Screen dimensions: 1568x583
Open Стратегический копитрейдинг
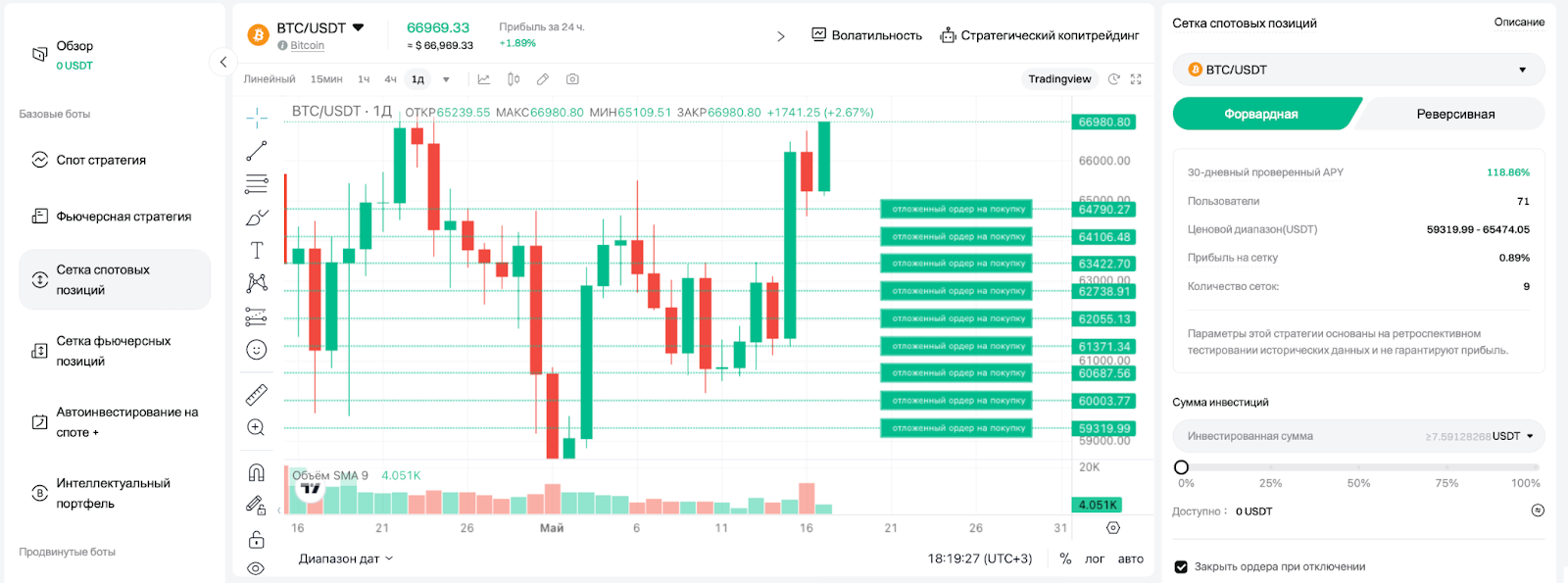coord(1039,35)
